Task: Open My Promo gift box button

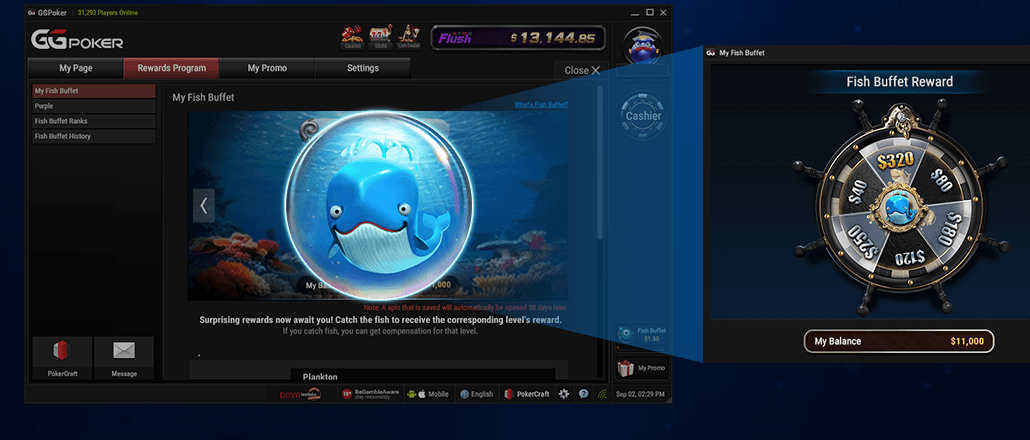Action: 642,368
